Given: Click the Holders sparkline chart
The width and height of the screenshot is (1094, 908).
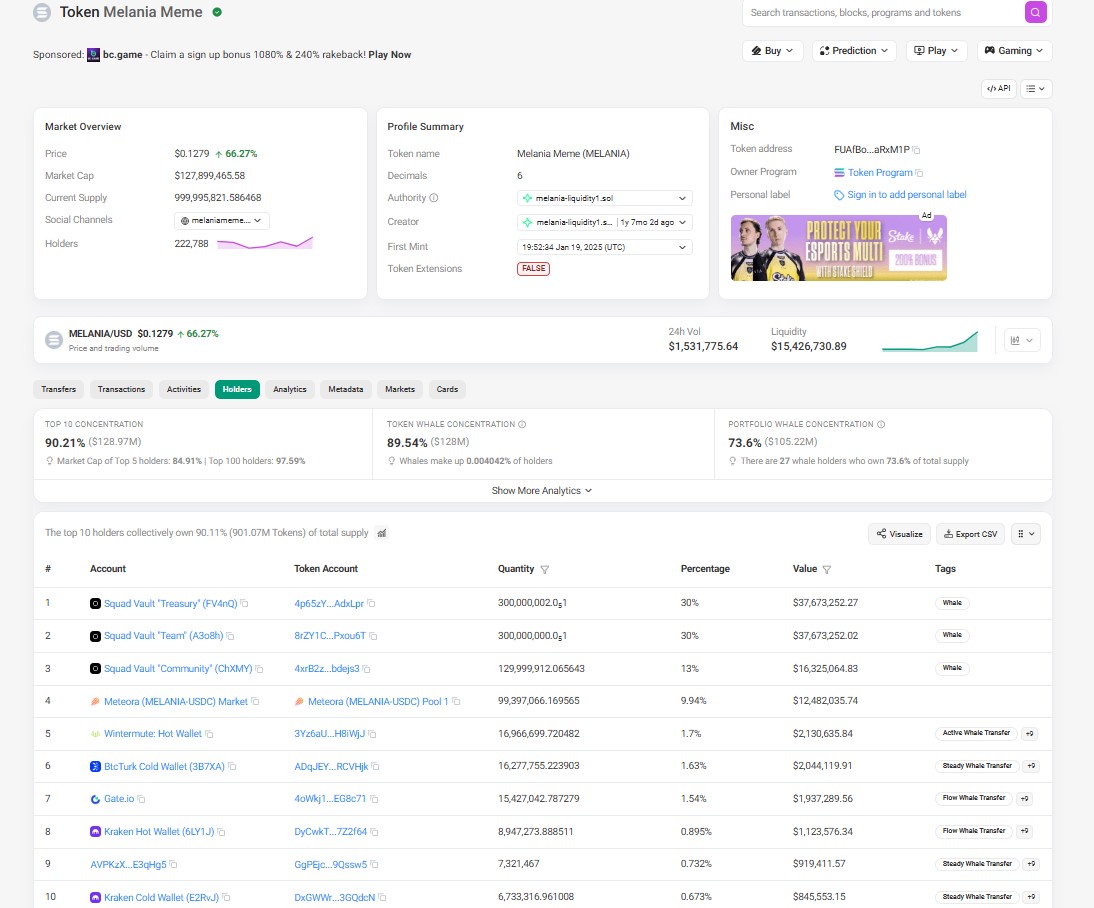Looking at the screenshot, I should 265,243.
